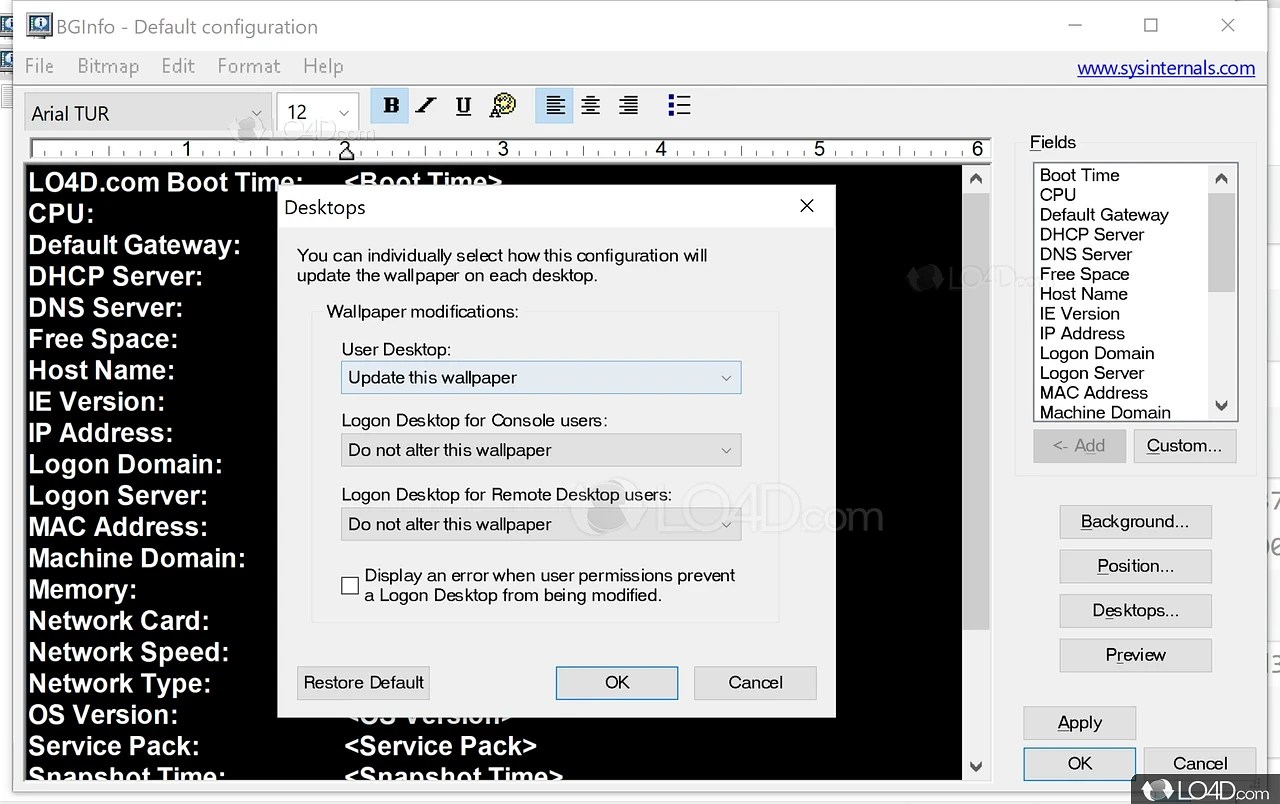
Task: Click the "<Service Pack>" value in the editor
Action: click(x=440, y=746)
